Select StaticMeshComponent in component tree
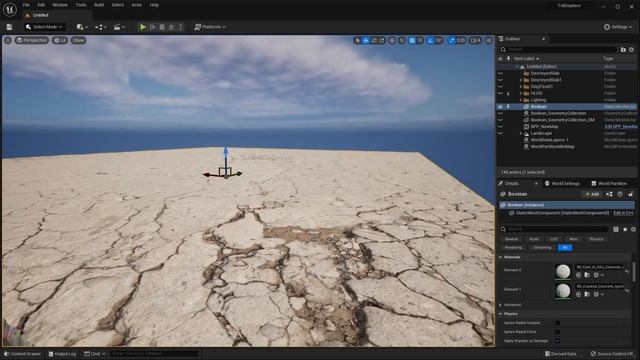The image size is (640, 360). [x=562, y=213]
